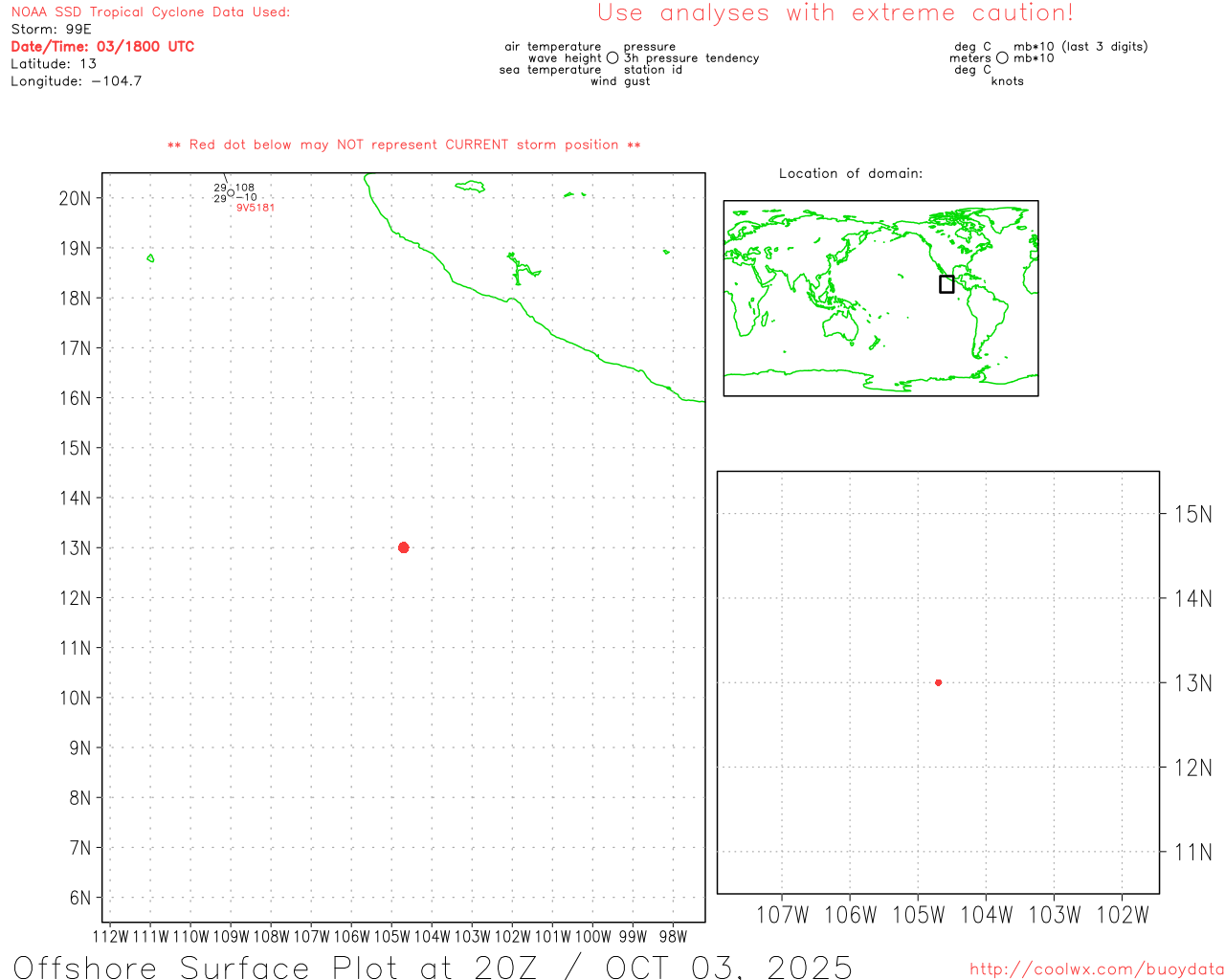Viewport: 1225px width, 980px height.
Task: Click the NOAA SSD Tropical Cyclone Data heading
Action: [150, 12]
